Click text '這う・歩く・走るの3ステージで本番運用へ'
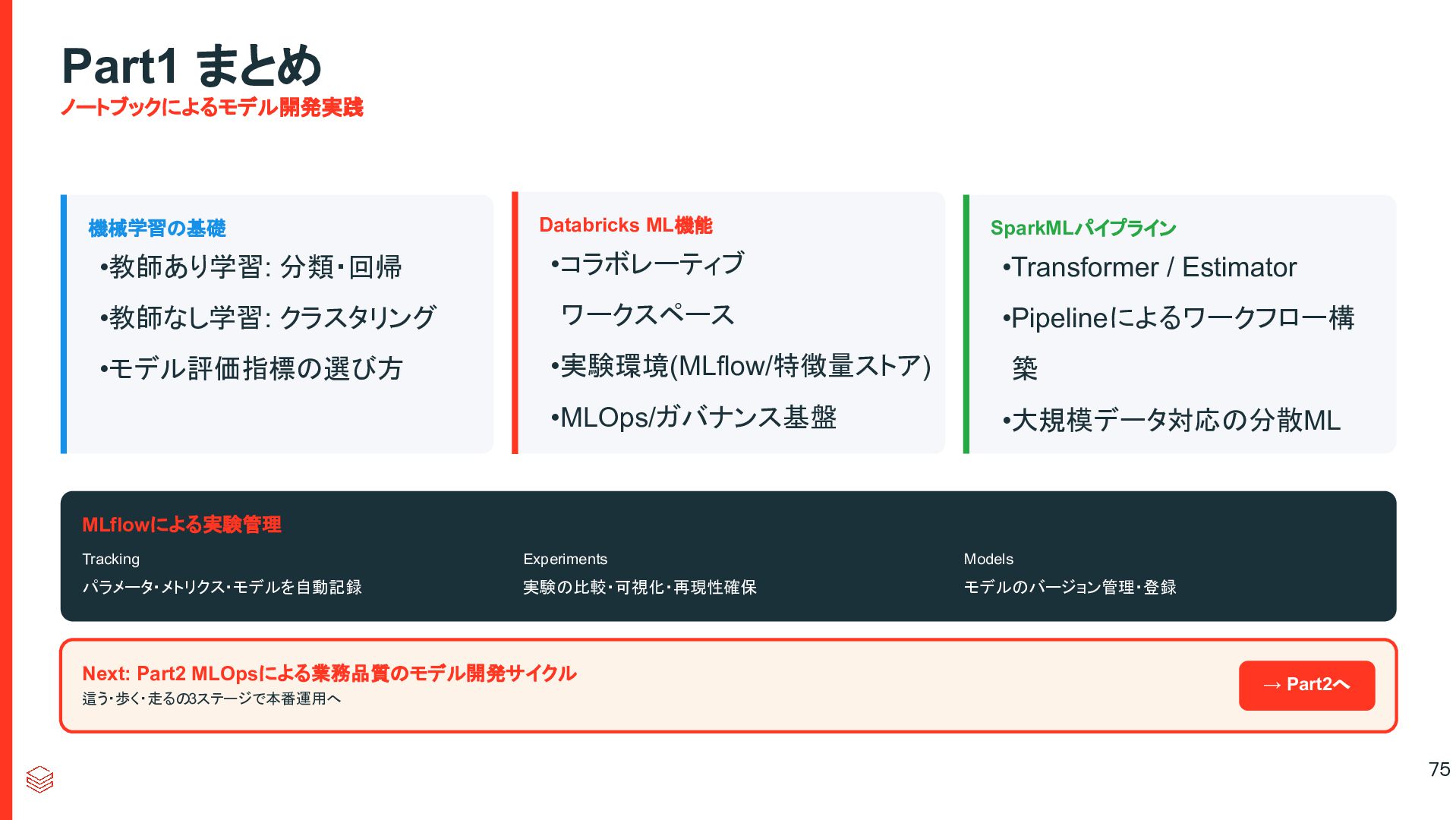The height and width of the screenshot is (820, 1456). pyautogui.click(x=211, y=699)
